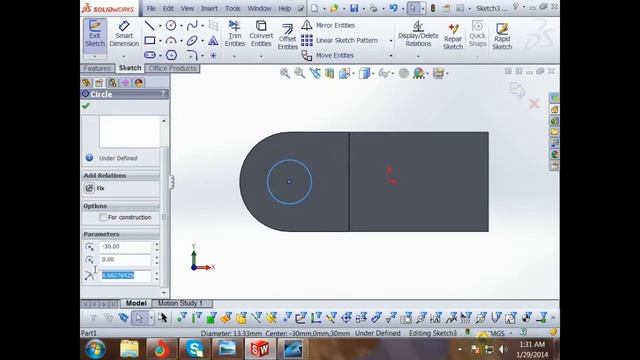This screenshot has width=640, height=360.
Task: Select the Point tool
Action: point(213,55)
